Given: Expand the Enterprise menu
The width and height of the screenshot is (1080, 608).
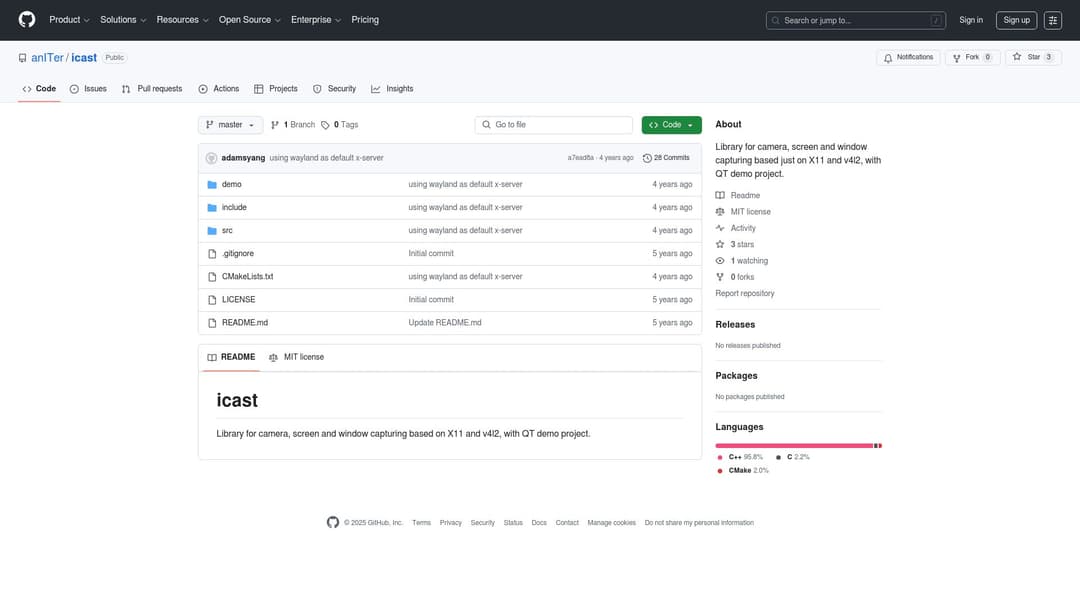Looking at the screenshot, I should click(315, 20).
